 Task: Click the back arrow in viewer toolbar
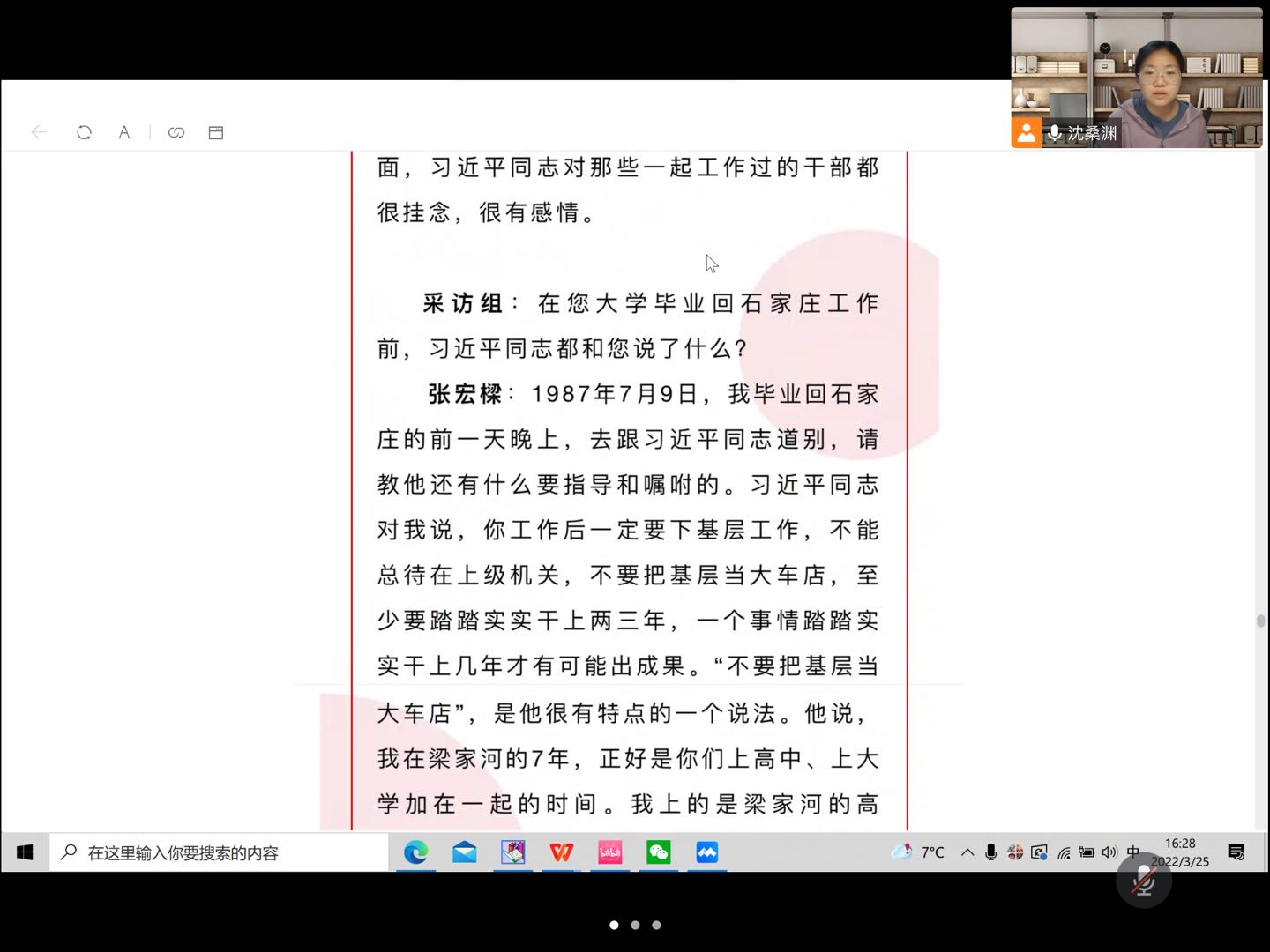point(39,132)
